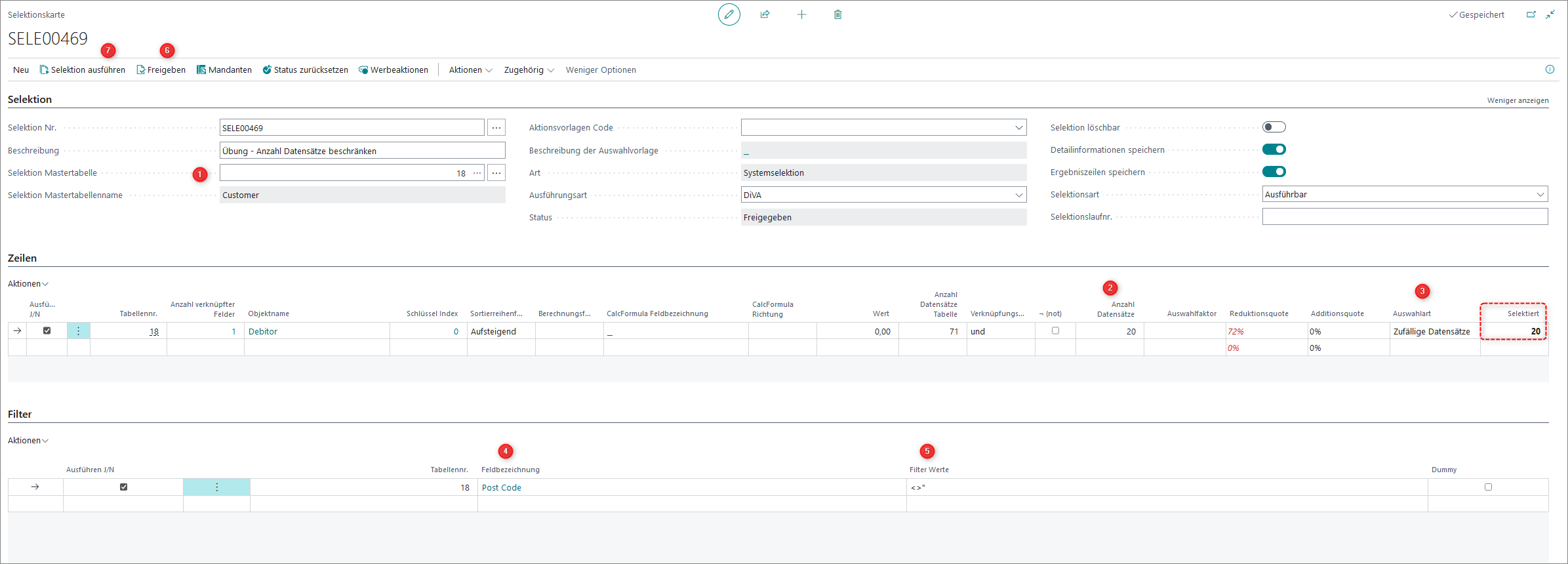Screen dimensions: 1568x564
Task: Click the Zeilen section heading
Action: [22, 258]
